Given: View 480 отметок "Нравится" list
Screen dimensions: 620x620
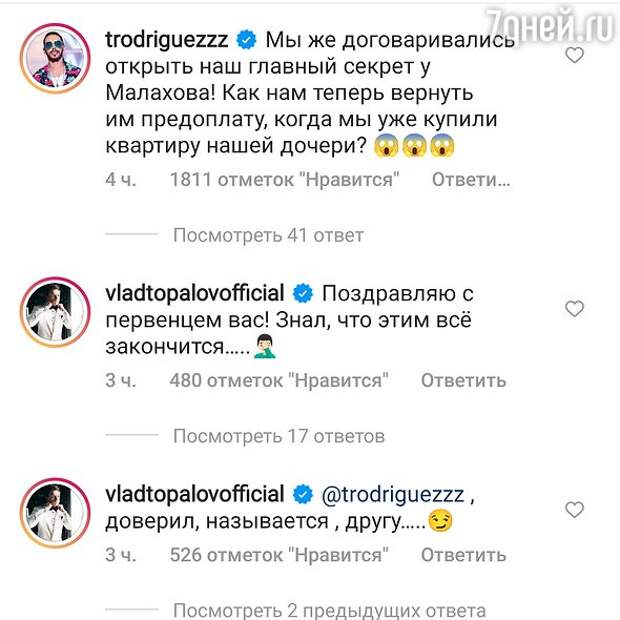Looking at the screenshot, I should (279, 380).
